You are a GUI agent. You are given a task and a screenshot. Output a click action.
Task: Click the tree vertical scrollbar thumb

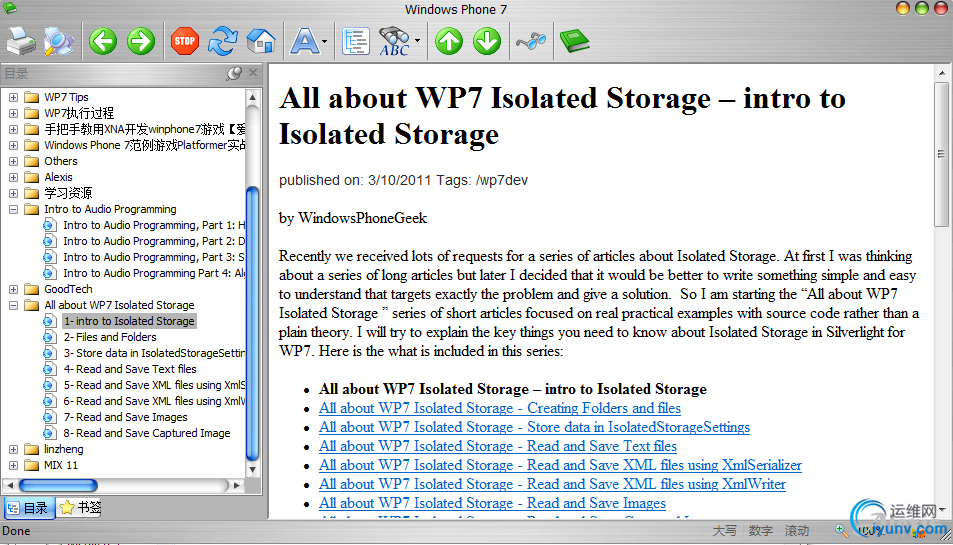[x=253, y=323]
